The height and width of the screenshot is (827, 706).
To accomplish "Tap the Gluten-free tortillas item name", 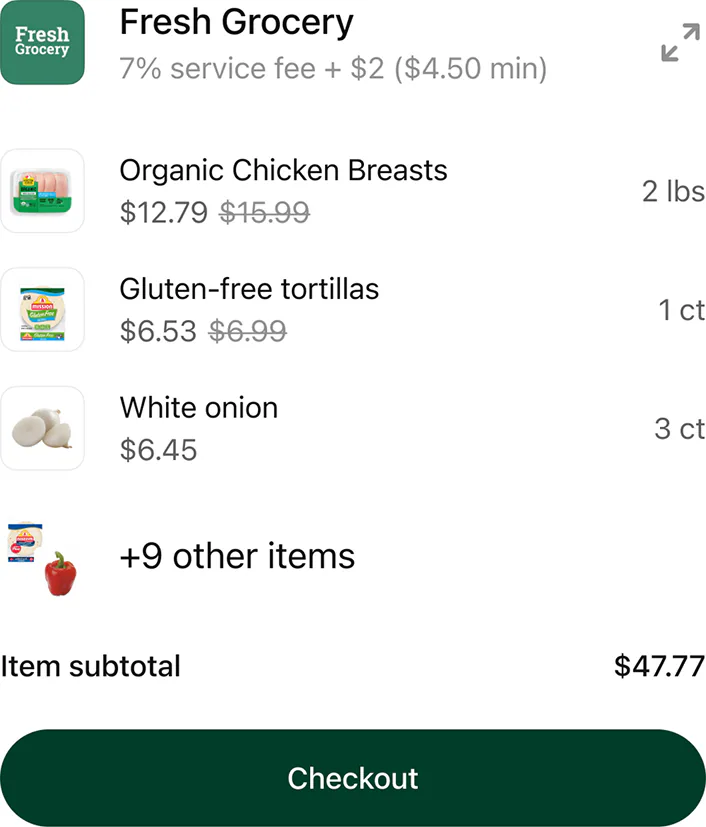I will pyautogui.click(x=249, y=289).
